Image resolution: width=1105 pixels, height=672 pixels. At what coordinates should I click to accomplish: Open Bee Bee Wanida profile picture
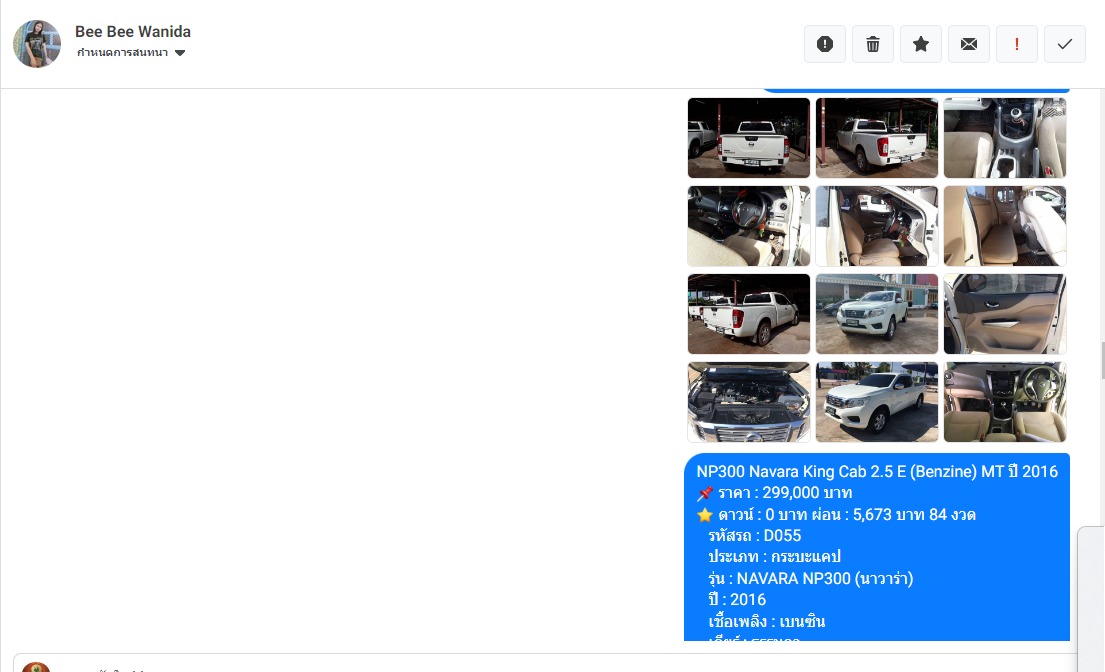[37, 44]
